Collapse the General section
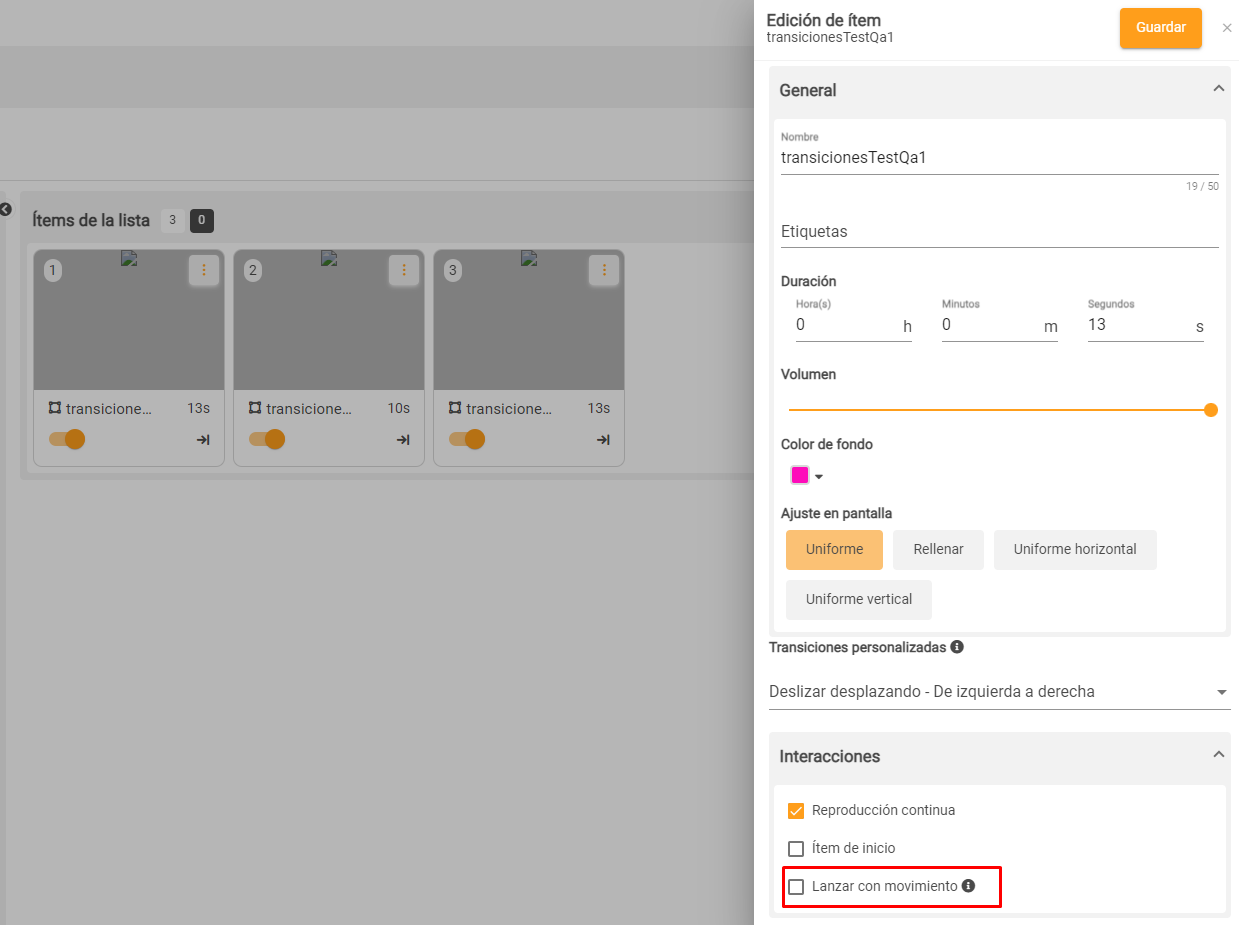This screenshot has height=925, width=1239. tap(1218, 89)
